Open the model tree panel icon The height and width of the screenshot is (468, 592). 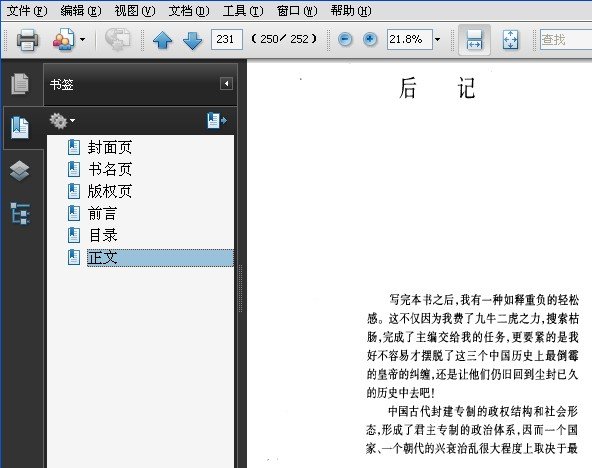coord(20,213)
